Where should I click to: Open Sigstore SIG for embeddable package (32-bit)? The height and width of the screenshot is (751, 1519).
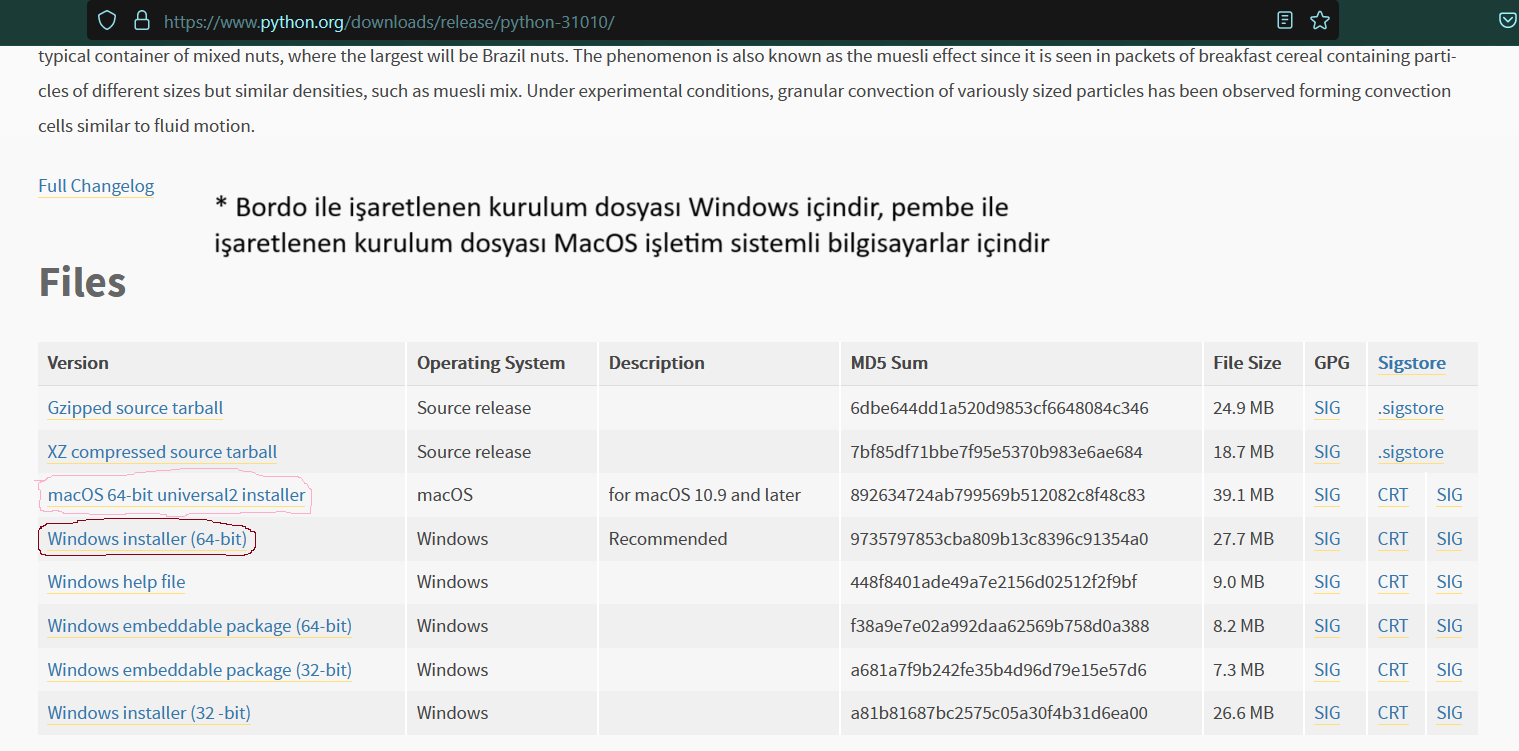(x=1449, y=670)
